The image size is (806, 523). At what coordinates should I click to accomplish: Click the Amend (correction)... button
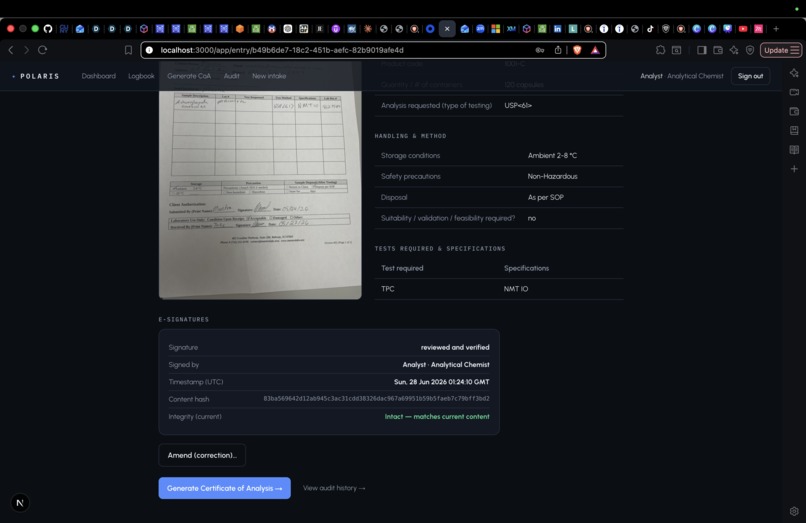click(x=202, y=455)
